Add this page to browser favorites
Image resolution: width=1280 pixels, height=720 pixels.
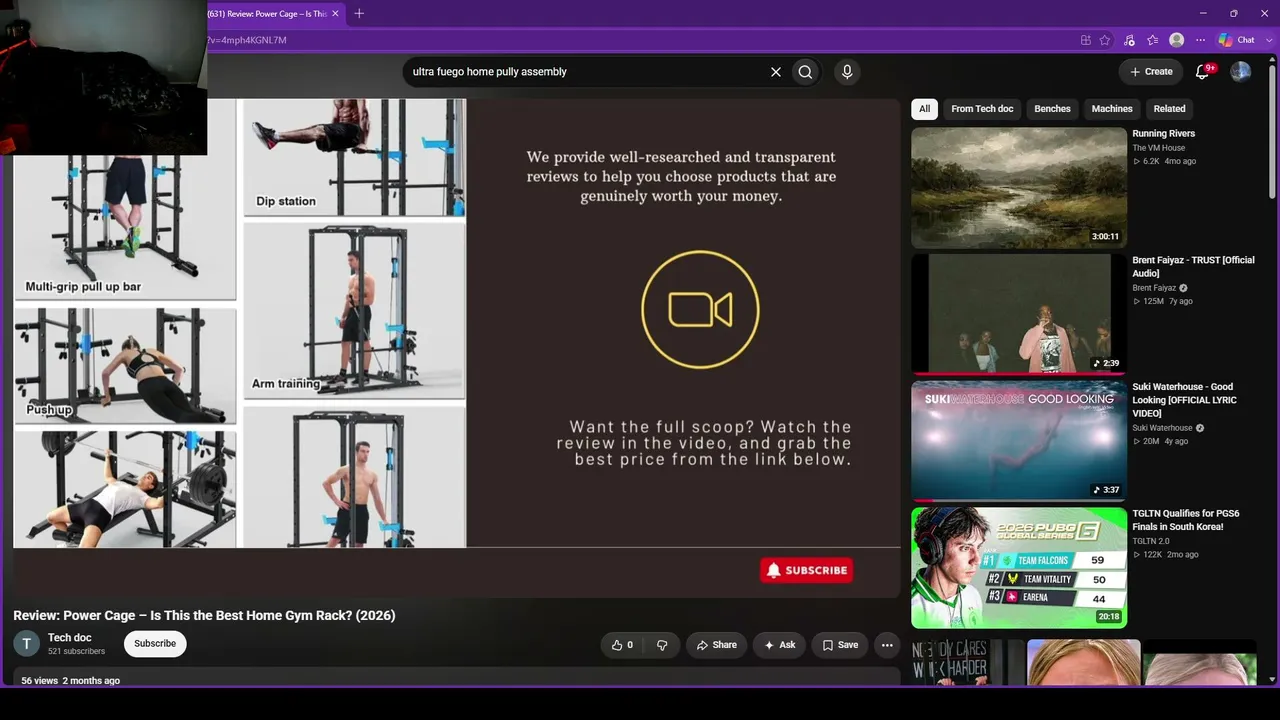(x=1105, y=40)
